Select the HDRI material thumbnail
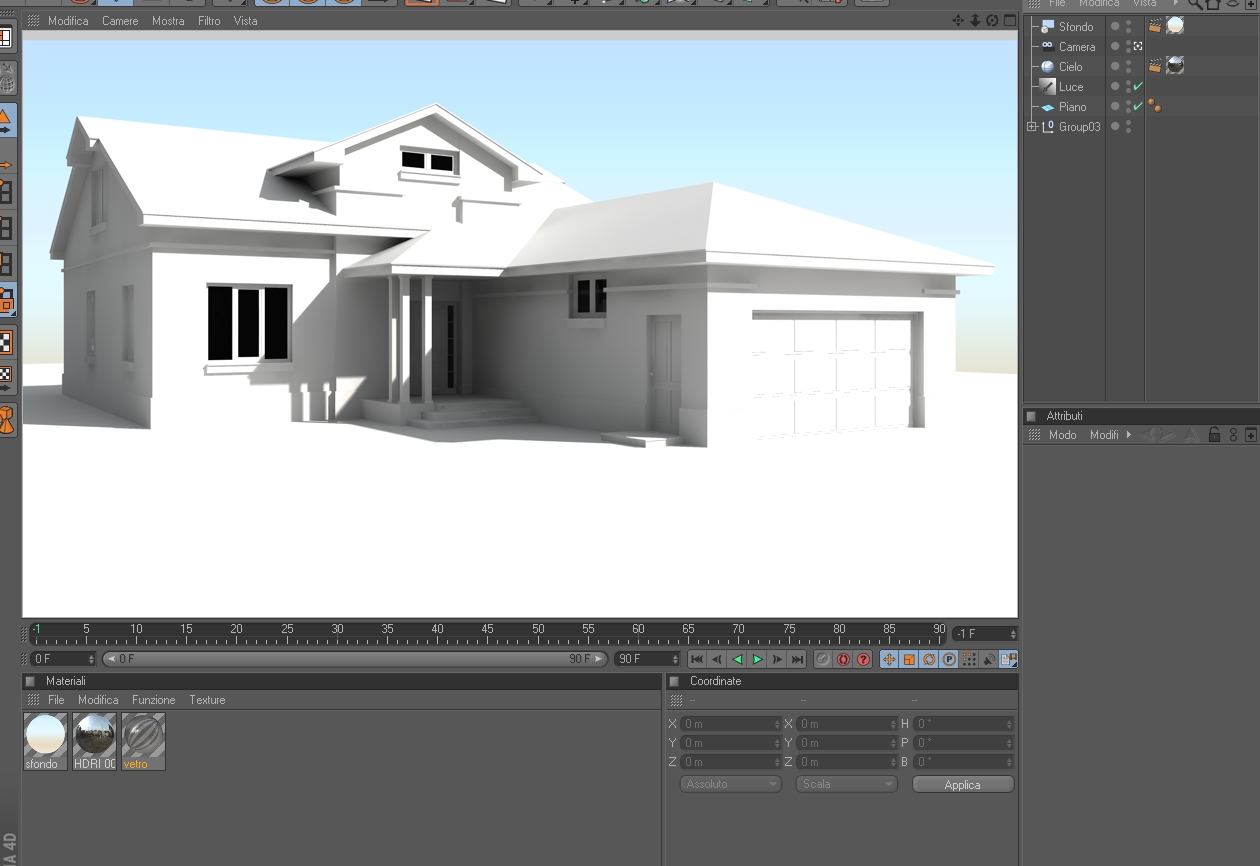This screenshot has width=1260, height=866. (x=94, y=741)
